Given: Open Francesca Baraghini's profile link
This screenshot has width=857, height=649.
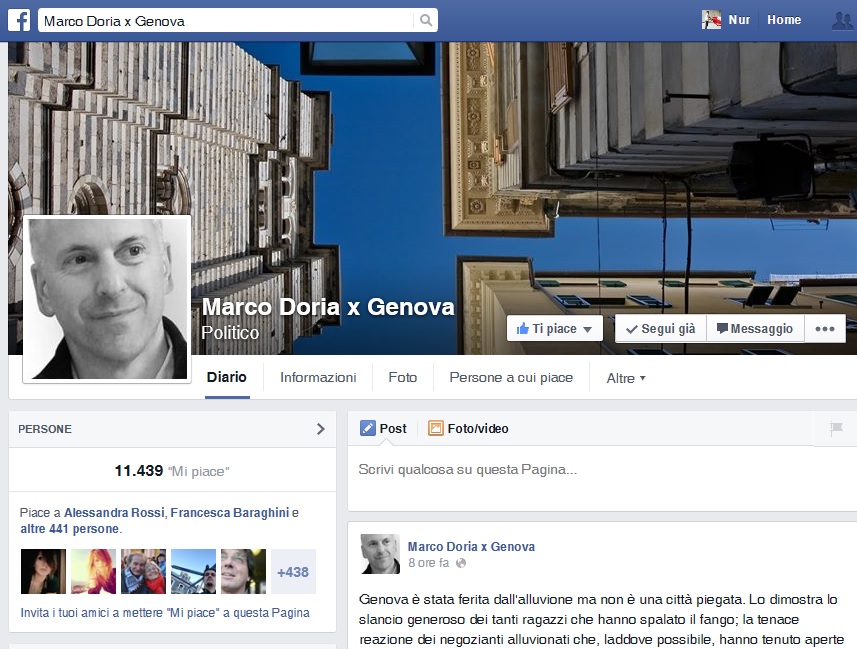Looking at the screenshot, I should [x=230, y=513].
